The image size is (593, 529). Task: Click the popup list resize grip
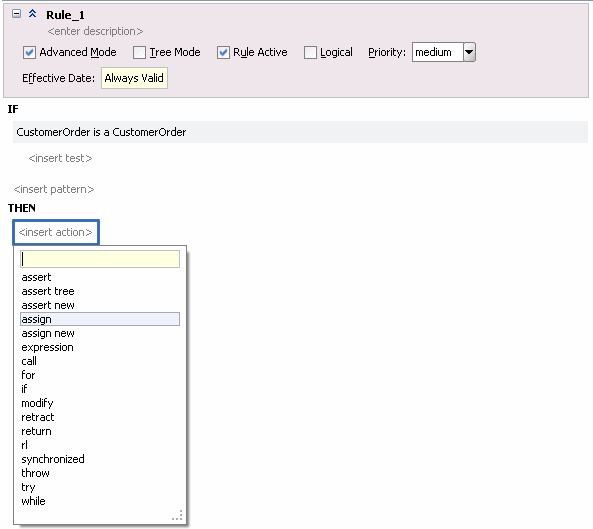177,515
